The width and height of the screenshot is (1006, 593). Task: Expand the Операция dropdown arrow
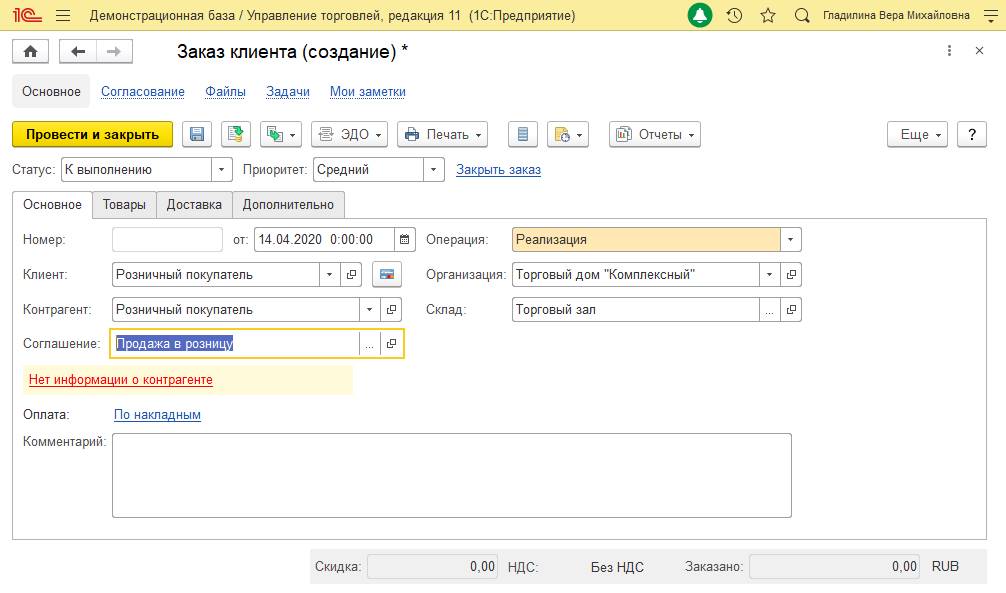(790, 239)
